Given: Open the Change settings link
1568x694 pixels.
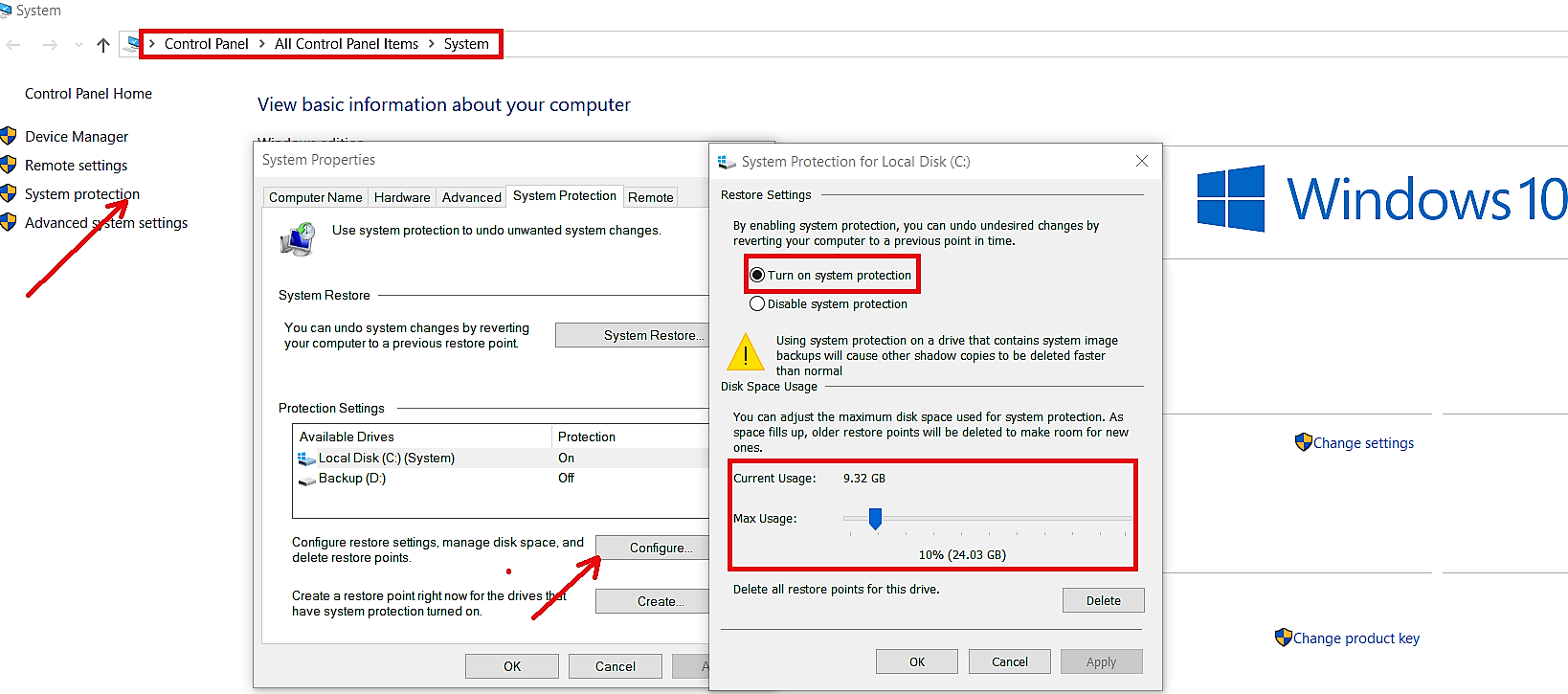Looking at the screenshot, I should coord(1363,442).
